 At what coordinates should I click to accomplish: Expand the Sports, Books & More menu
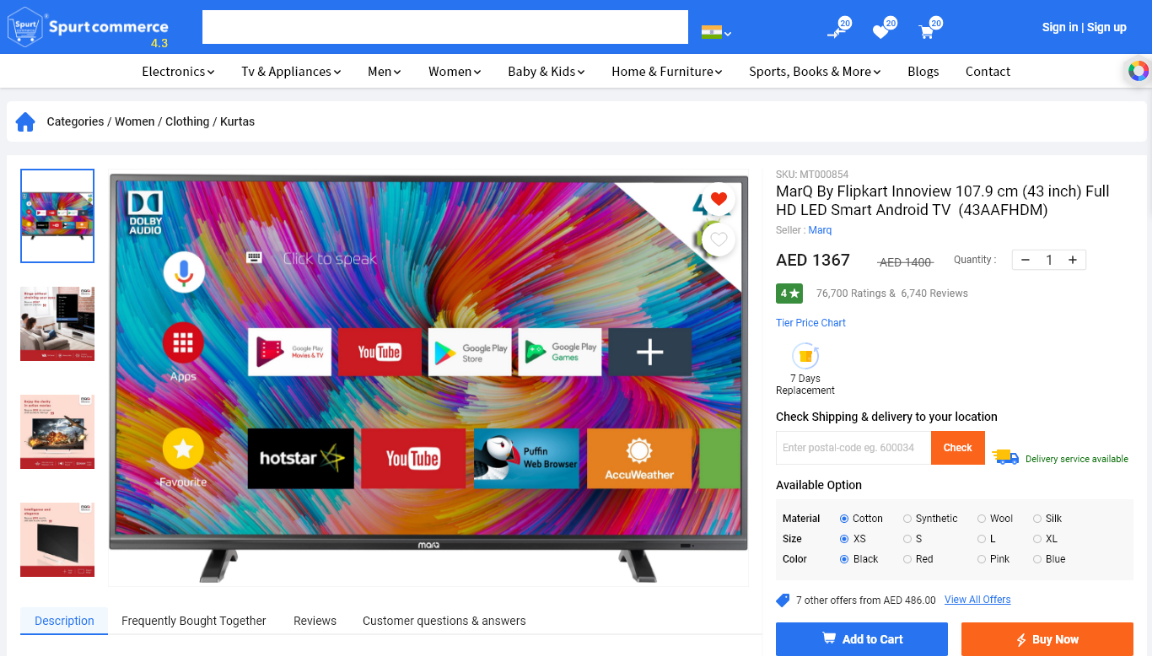(815, 71)
